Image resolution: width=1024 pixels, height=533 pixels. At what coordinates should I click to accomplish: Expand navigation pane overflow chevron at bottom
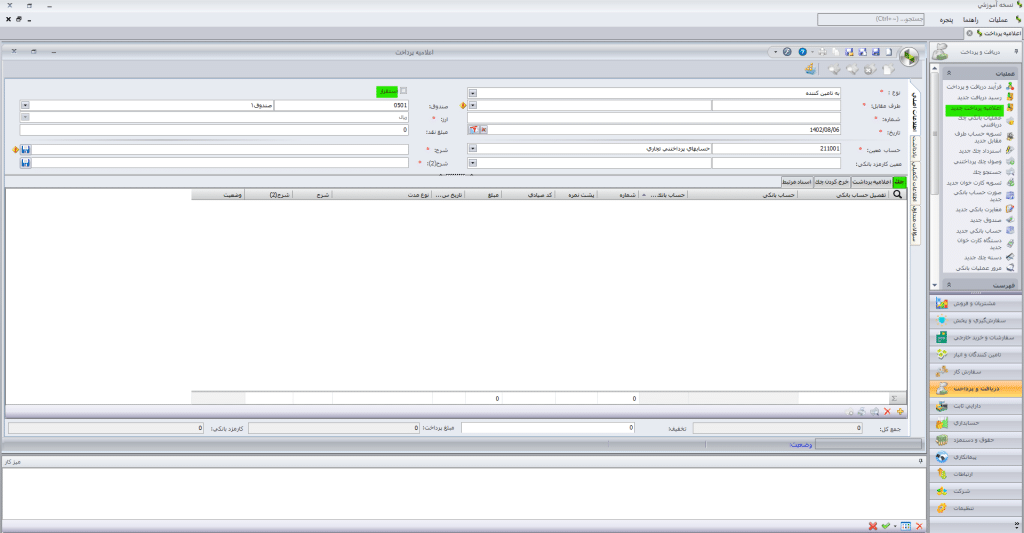point(1017,525)
